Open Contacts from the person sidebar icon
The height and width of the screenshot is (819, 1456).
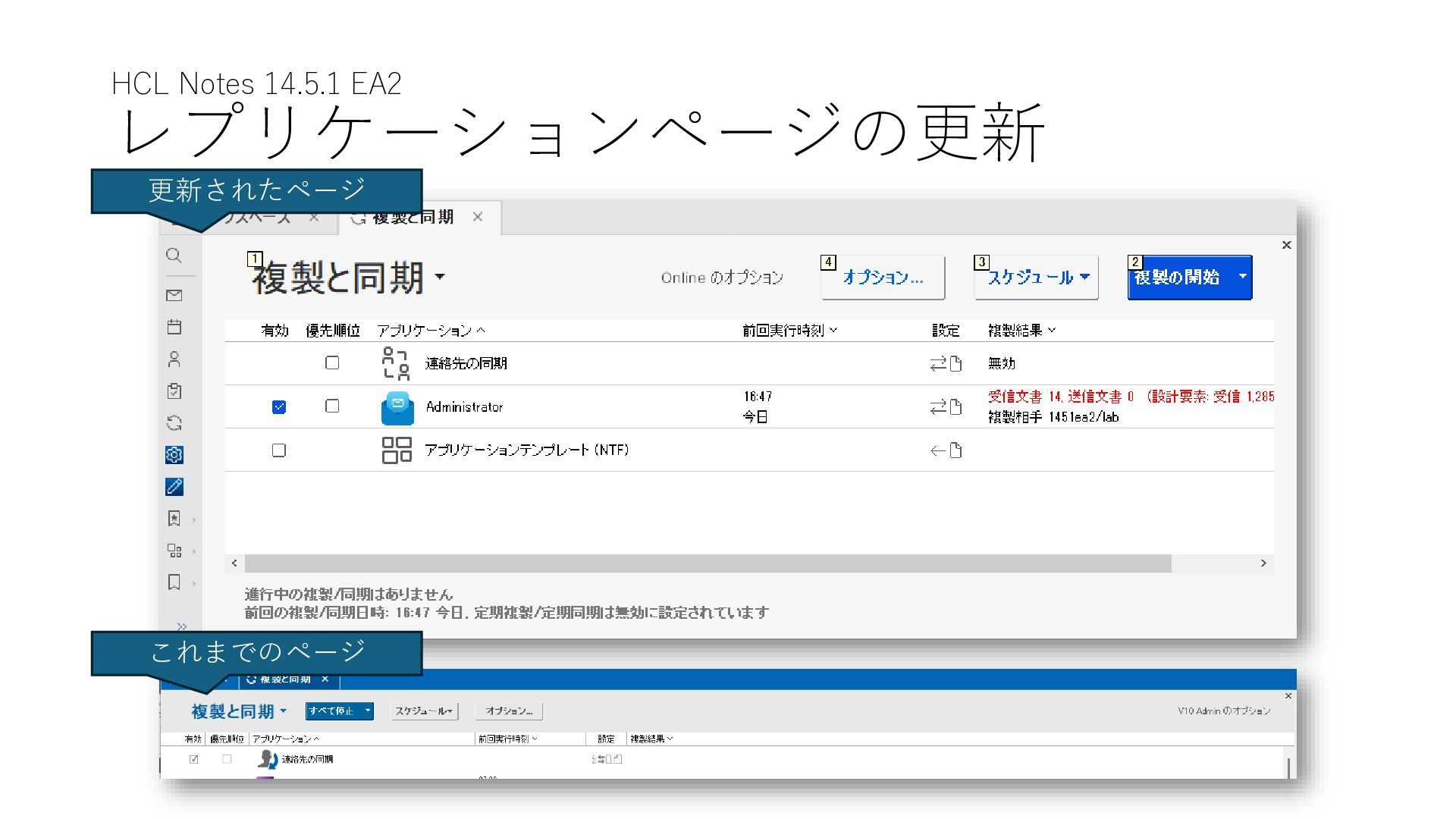[x=174, y=359]
